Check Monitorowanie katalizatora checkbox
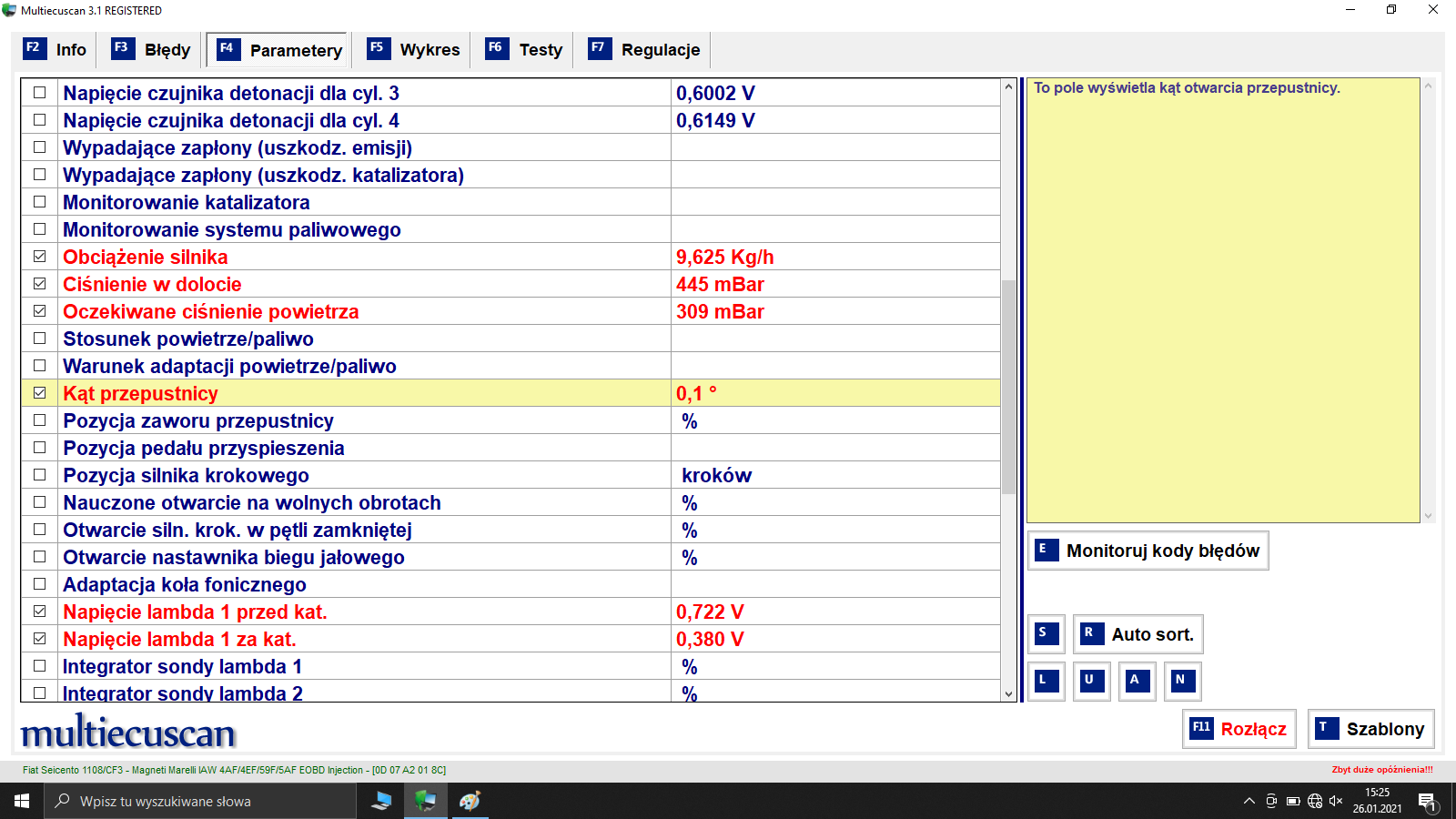The width and height of the screenshot is (1456, 819). pyautogui.click(x=40, y=202)
